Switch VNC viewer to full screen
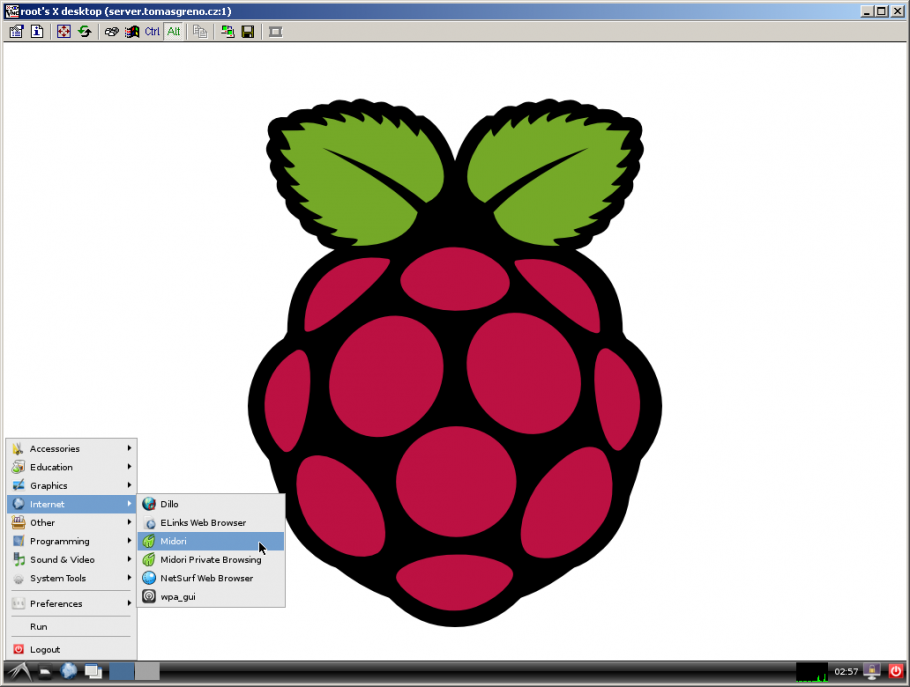Image resolution: width=910 pixels, height=687 pixels. tap(64, 31)
